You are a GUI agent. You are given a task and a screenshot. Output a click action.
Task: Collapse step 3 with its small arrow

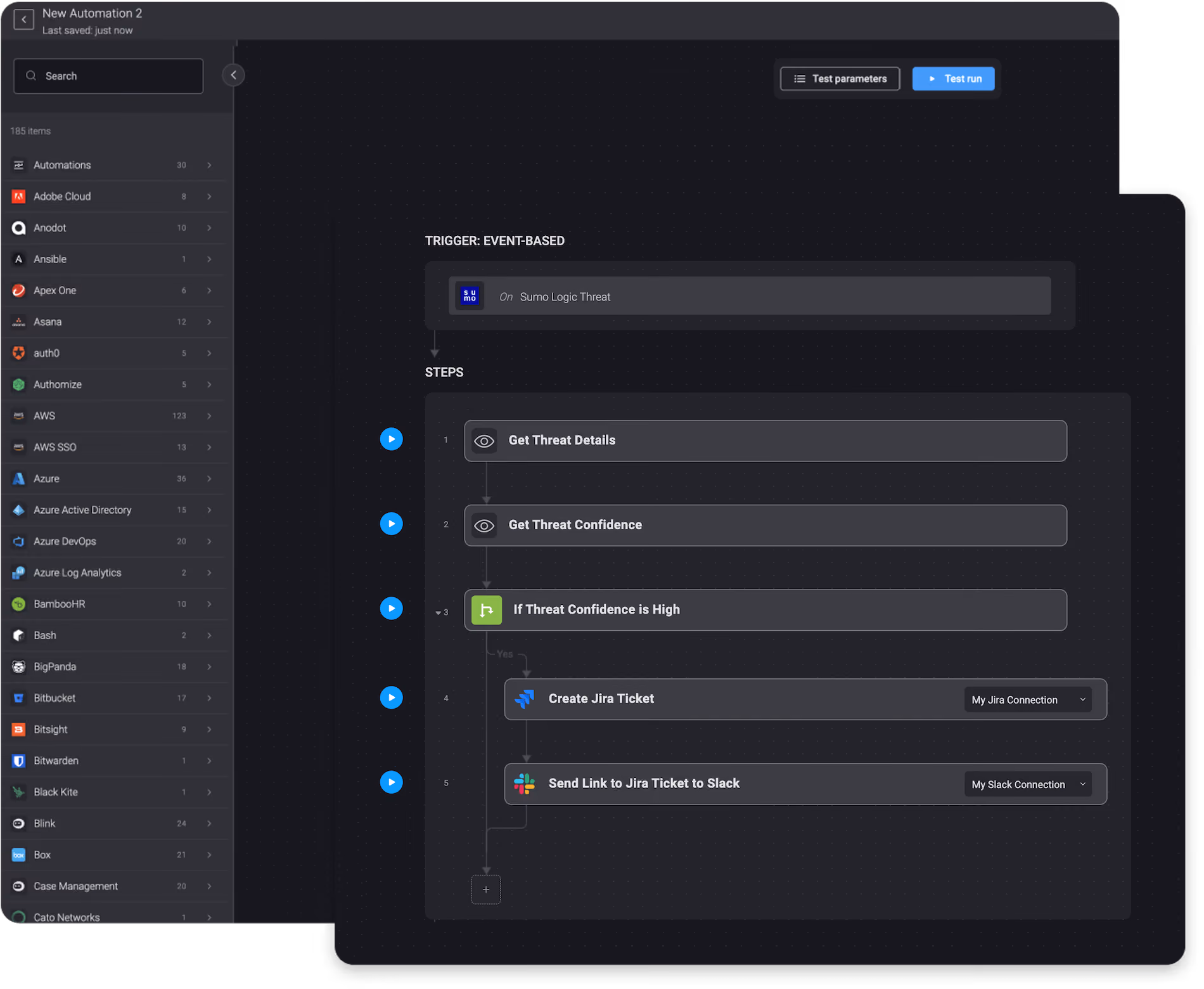pyautogui.click(x=438, y=613)
